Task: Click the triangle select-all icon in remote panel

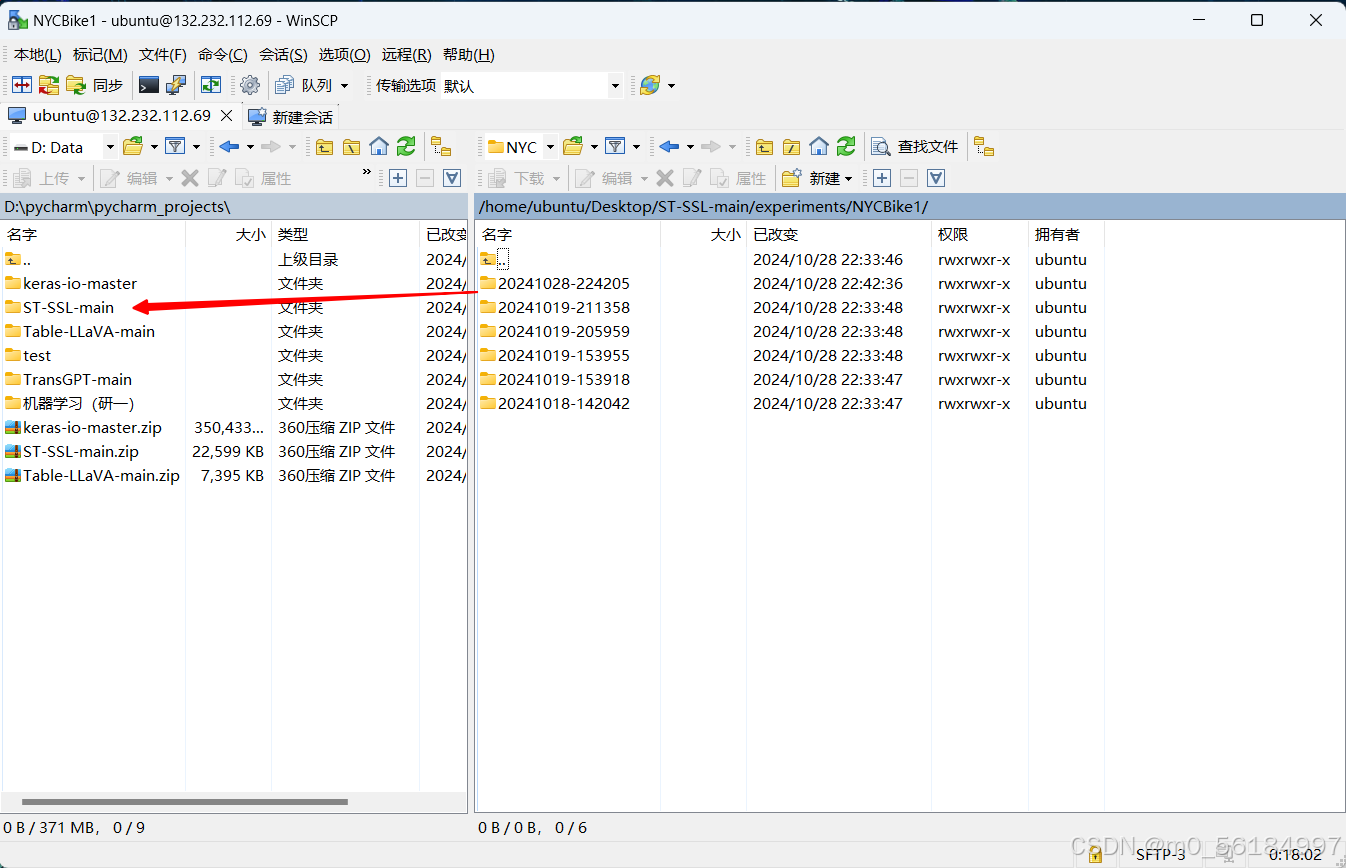Action: 936,178
